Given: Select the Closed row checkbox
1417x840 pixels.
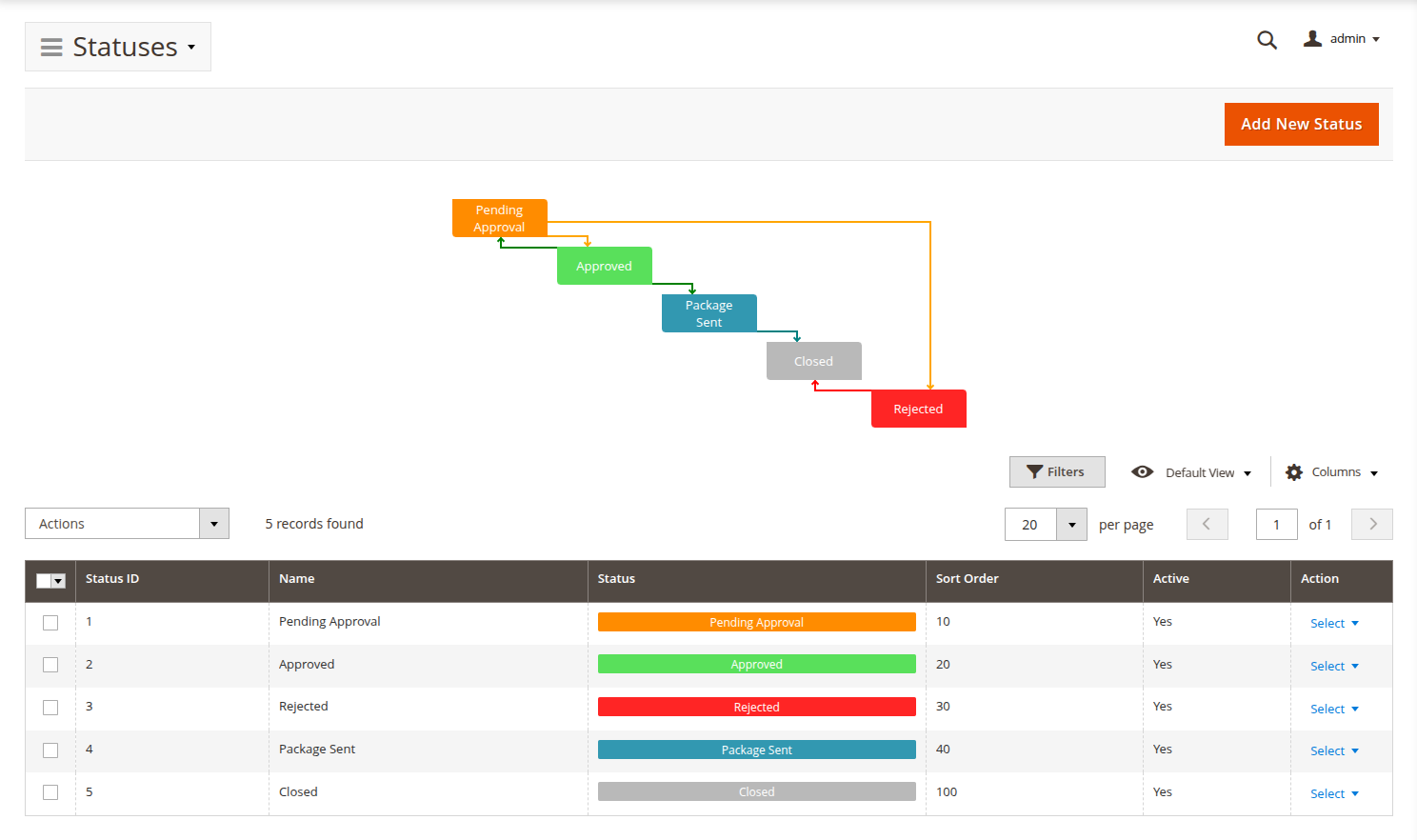Looking at the screenshot, I should 50,792.
